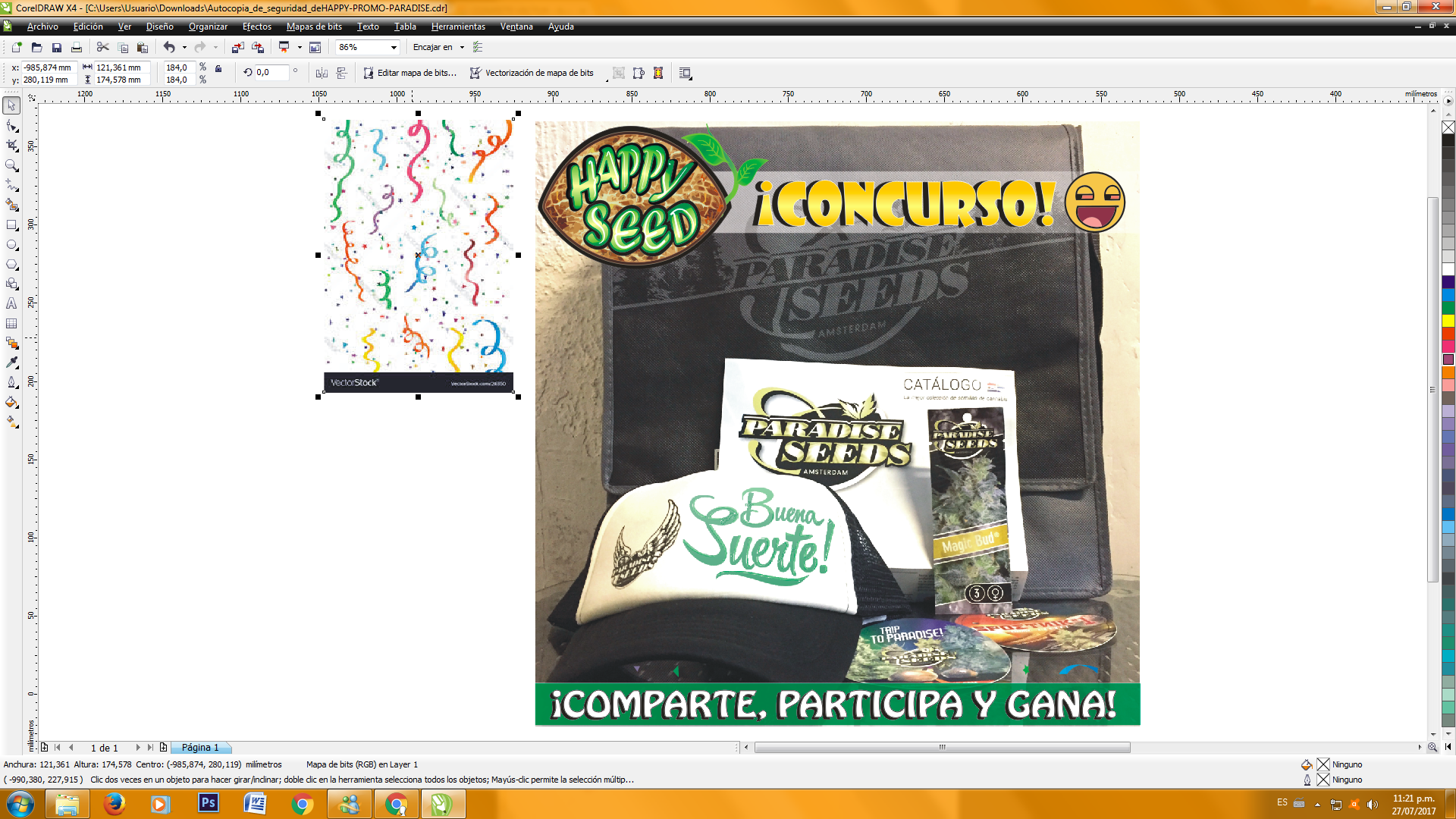Select the Zoom tool in the toolbox
The width and height of the screenshot is (1456, 819).
coord(11,165)
